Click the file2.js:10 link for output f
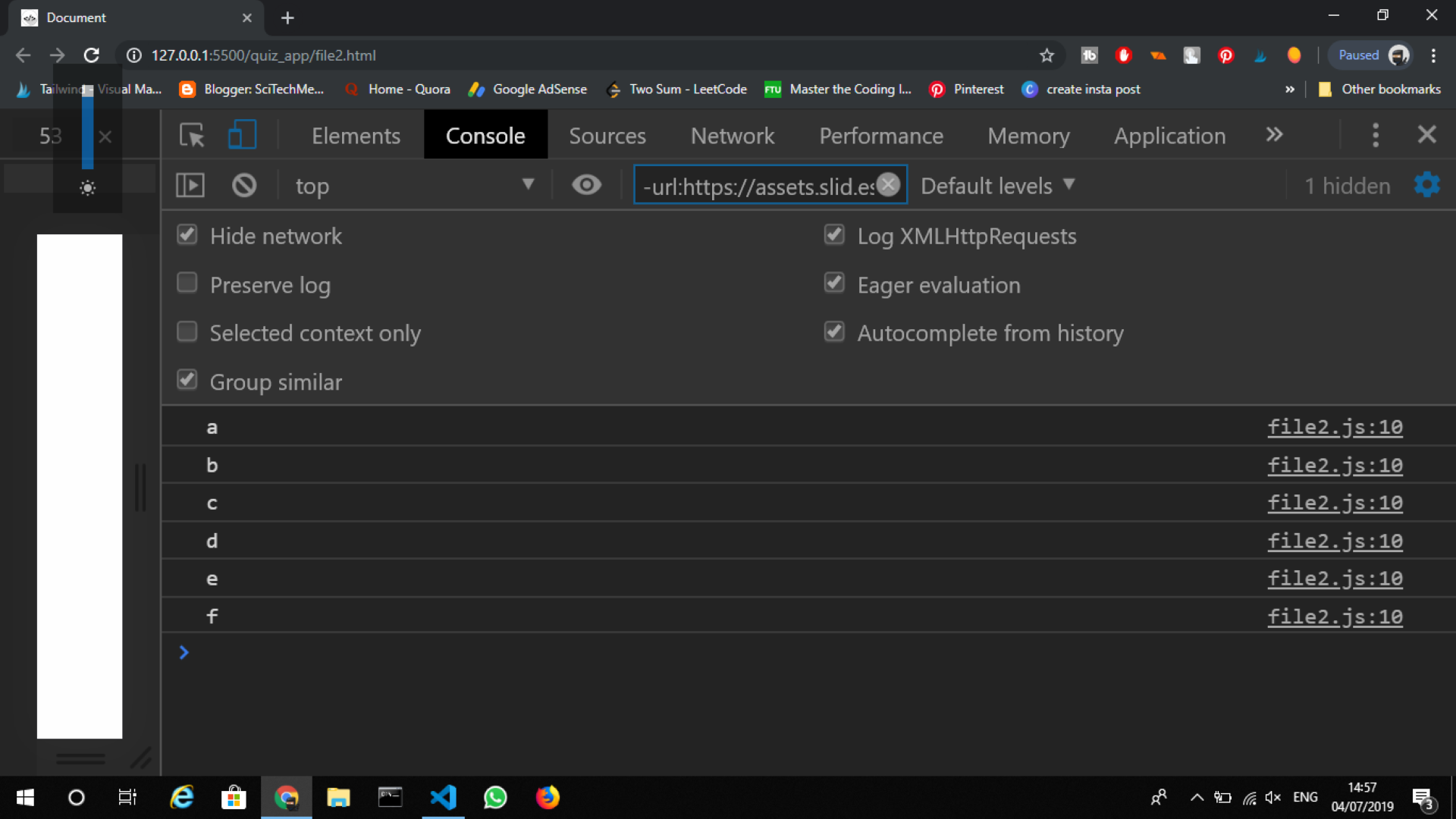Viewport: 1456px width, 819px height. (x=1335, y=617)
